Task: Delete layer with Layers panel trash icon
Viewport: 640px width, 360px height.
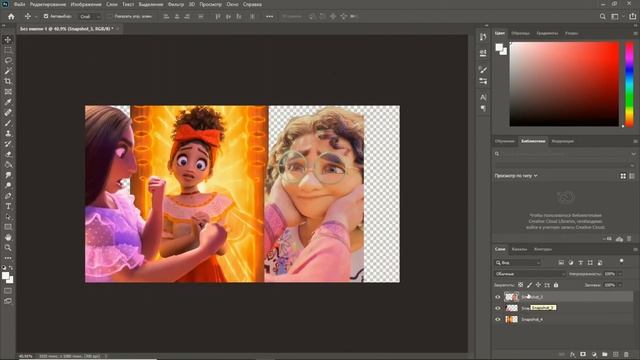Action: [x=626, y=354]
